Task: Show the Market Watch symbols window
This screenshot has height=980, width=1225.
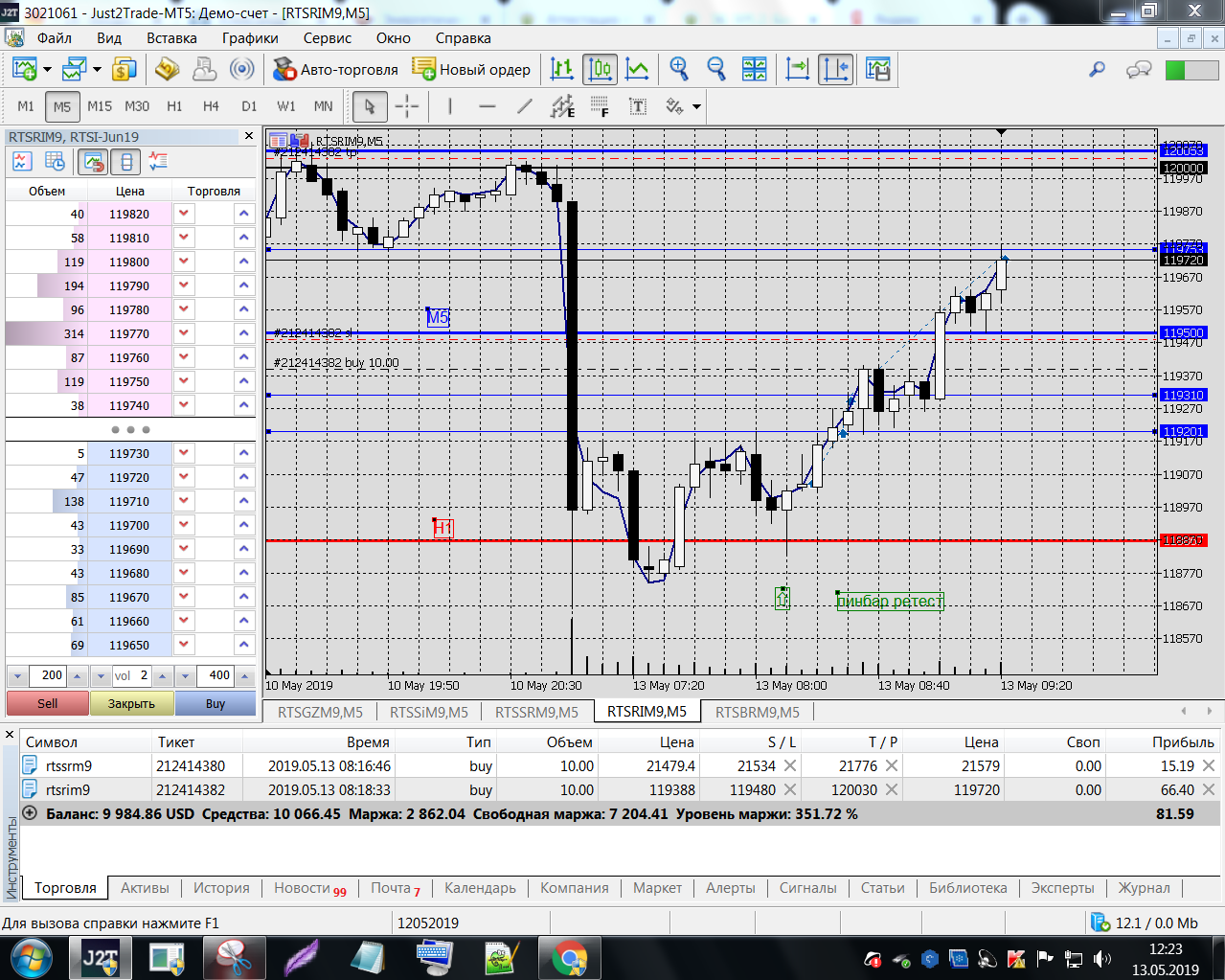Action: click(124, 69)
